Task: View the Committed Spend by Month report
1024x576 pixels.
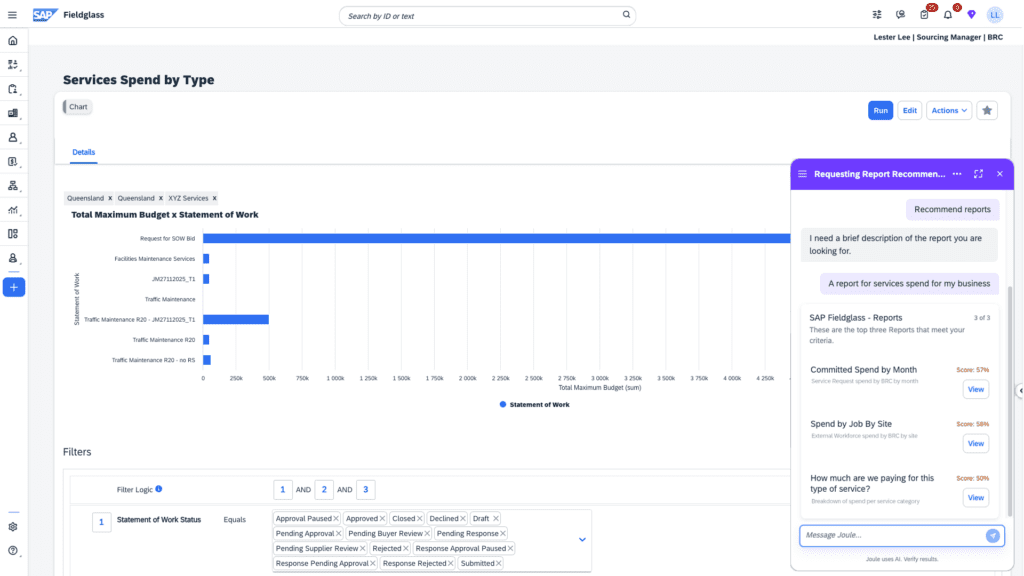Action: coord(975,389)
